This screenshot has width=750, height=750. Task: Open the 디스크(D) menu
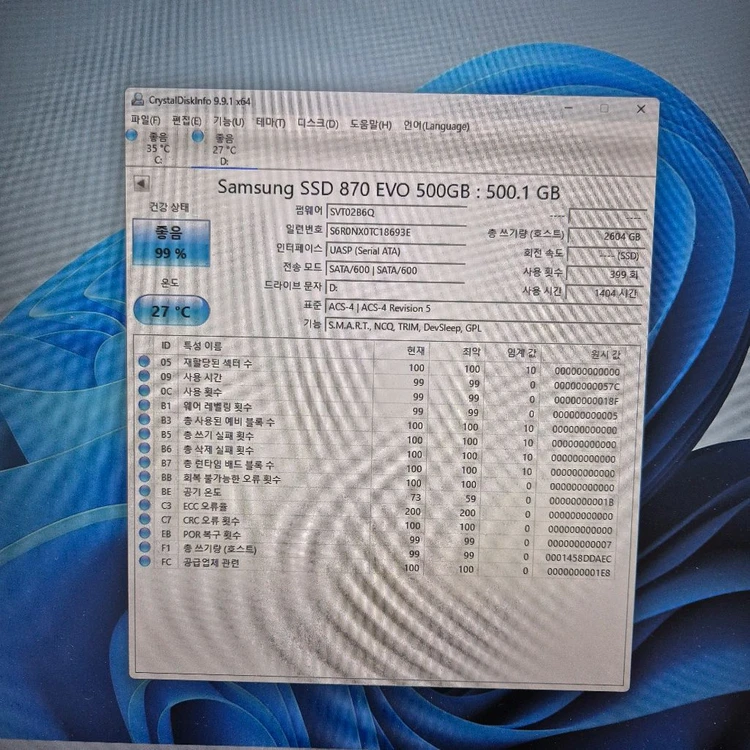318,123
